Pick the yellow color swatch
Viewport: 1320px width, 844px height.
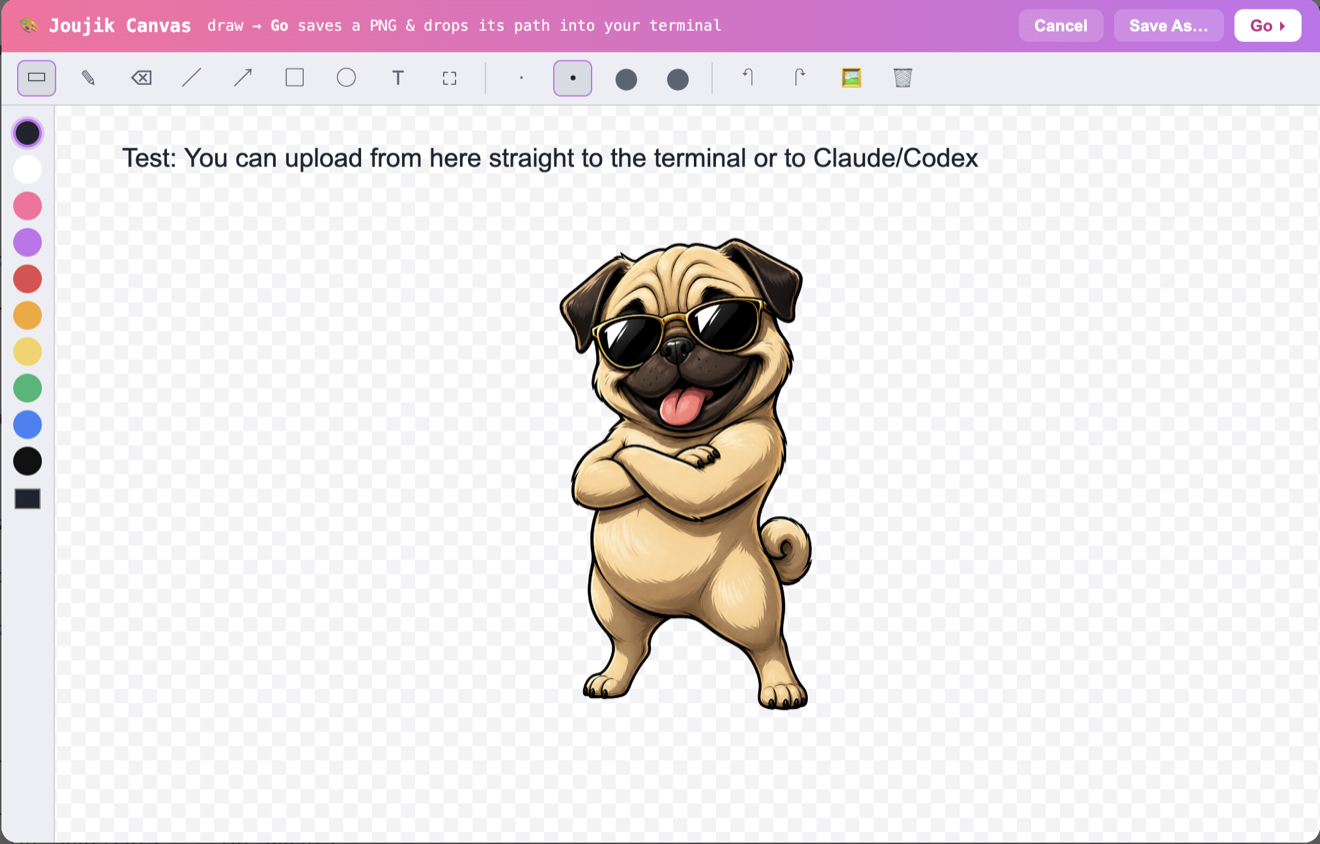point(28,352)
